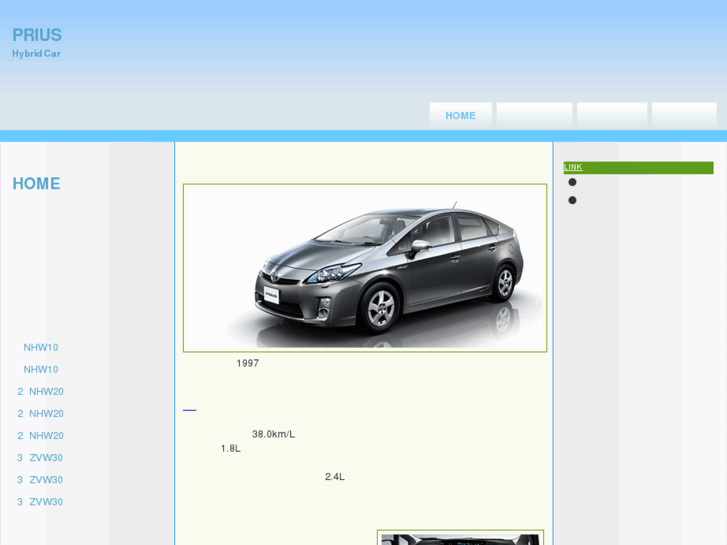The width and height of the screenshot is (727, 545).
Task: Click the interior photo thumbnail at bottom
Action: (x=460, y=538)
